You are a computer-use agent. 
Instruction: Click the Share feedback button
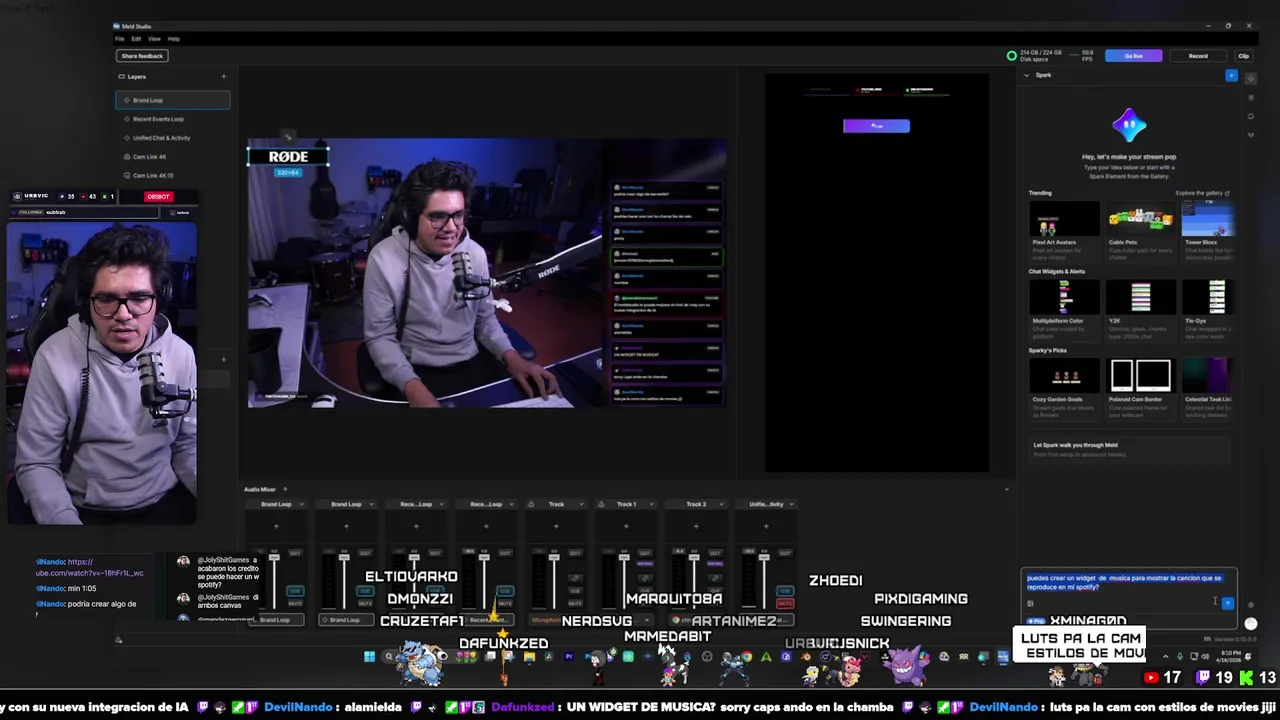(142, 56)
